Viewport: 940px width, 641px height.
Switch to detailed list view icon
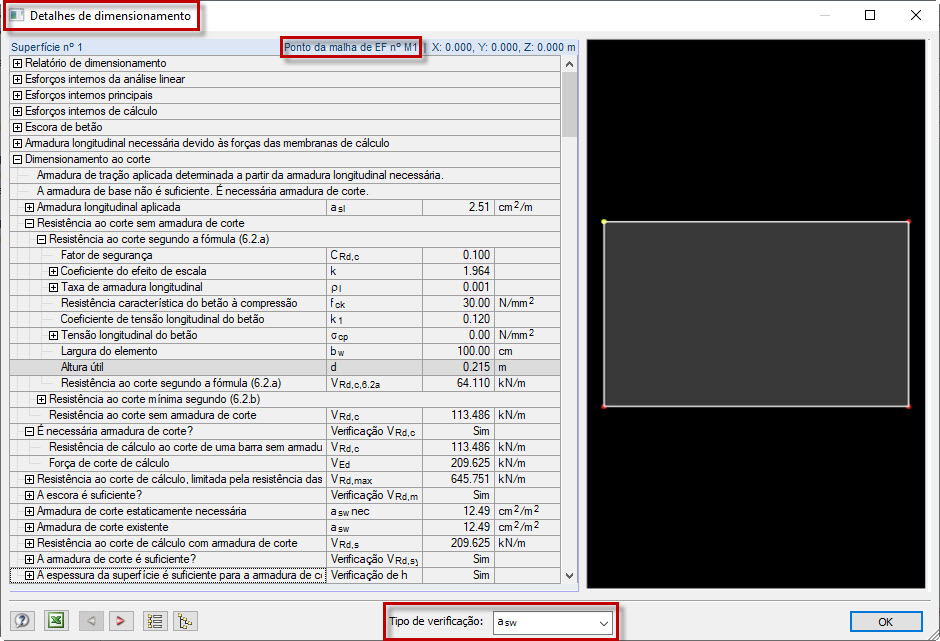click(x=155, y=620)
